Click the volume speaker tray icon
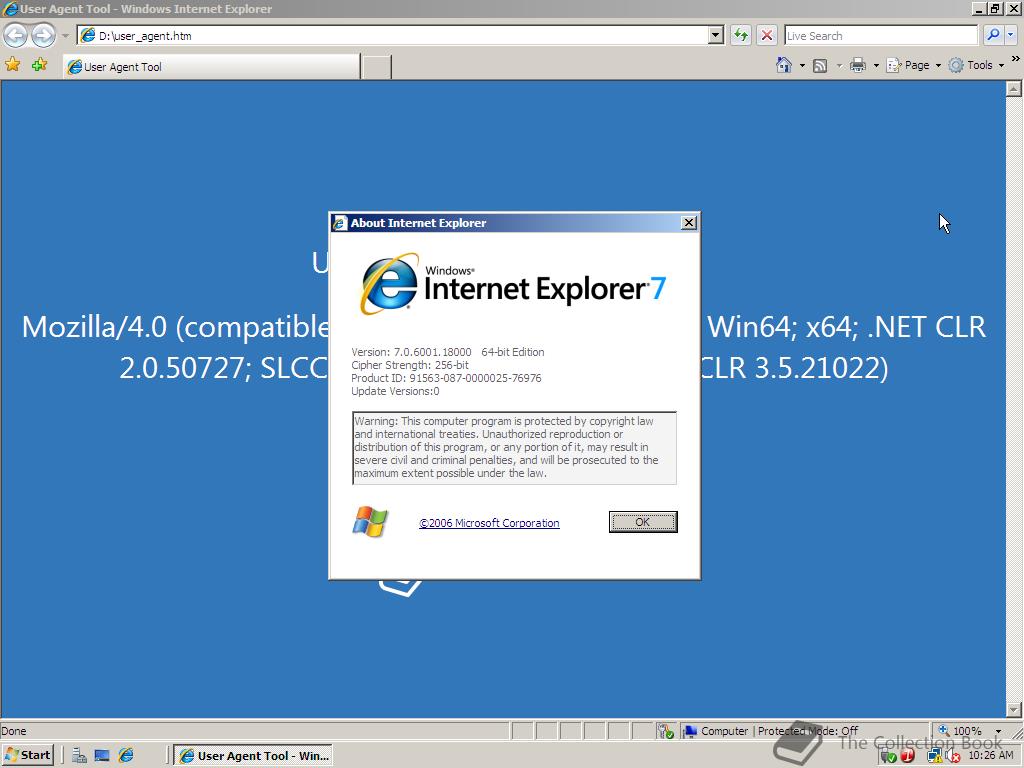Viewport: 1024px width, 768px height. click(x=953, y=756)
